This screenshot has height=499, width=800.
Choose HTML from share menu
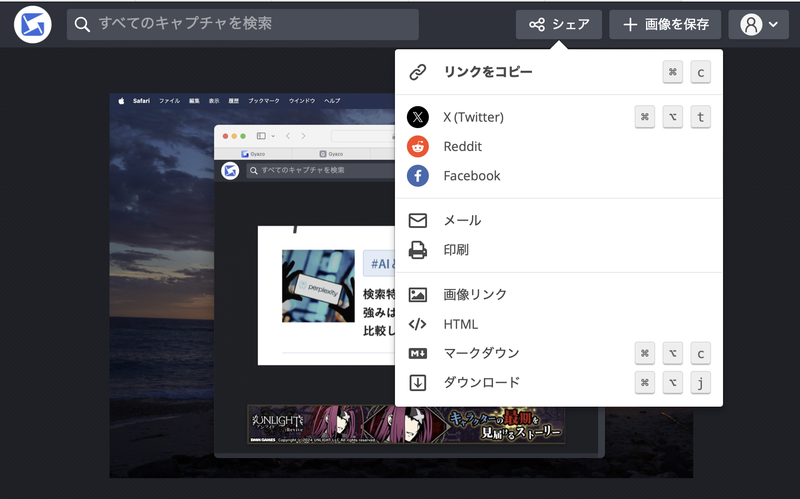pos(559,324)
